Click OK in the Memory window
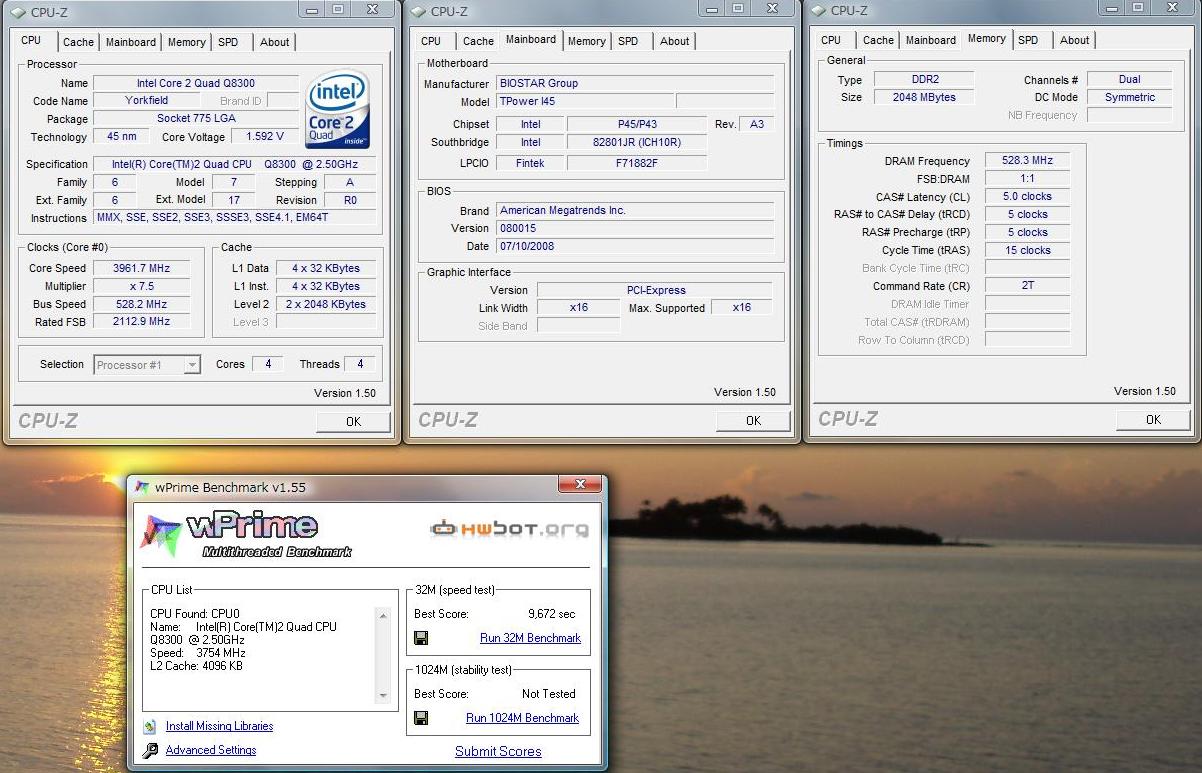 pos(1153,420)
